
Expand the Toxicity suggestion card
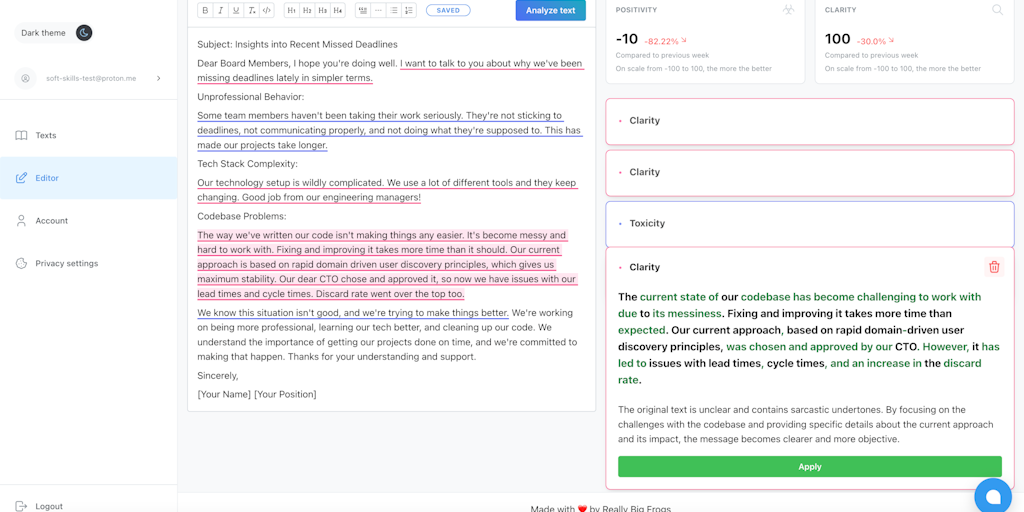point(809,224)
